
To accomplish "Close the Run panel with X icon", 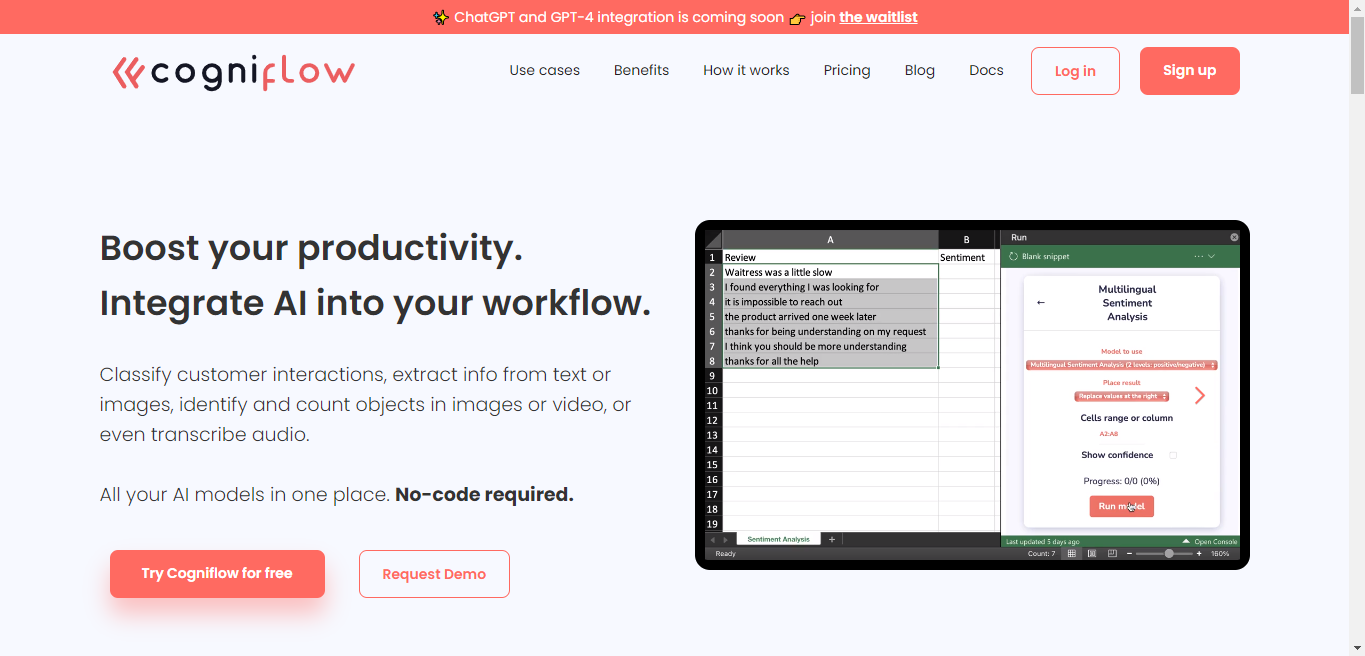I will coord(1234,237).
